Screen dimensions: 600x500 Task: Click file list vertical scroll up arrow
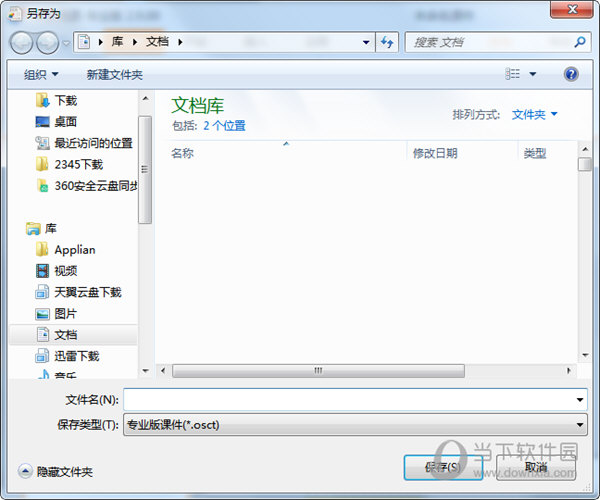coord(585,149)
